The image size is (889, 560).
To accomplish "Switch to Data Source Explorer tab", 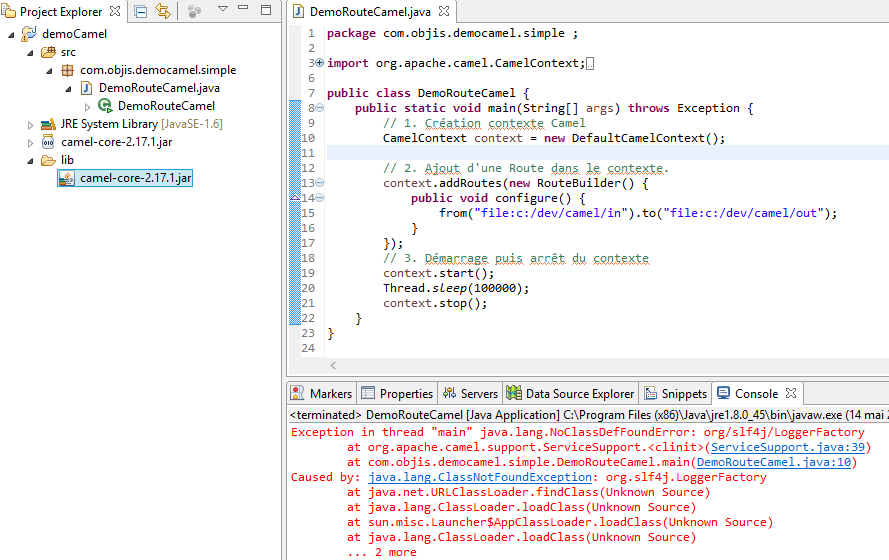I will (x=570, y=393).
